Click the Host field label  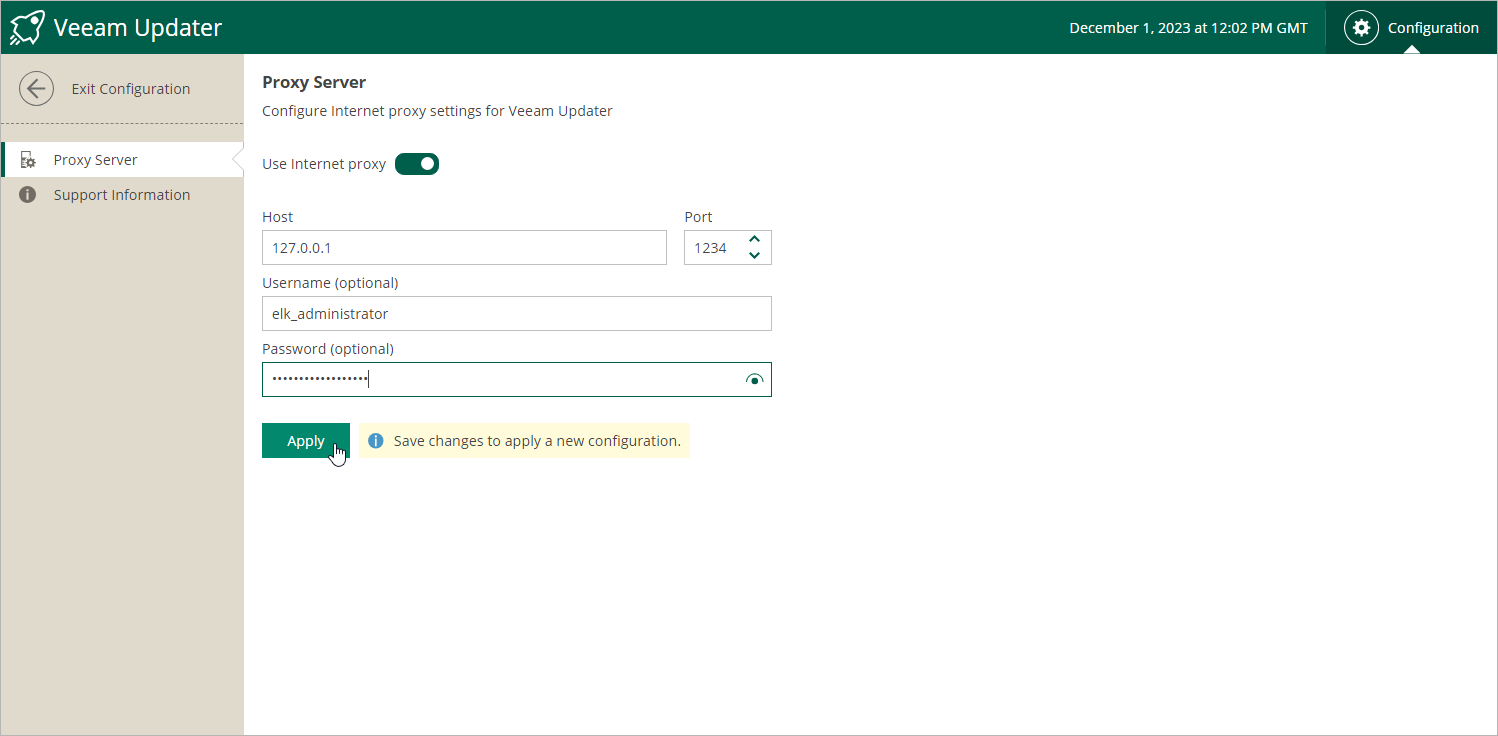coord(278,217)
